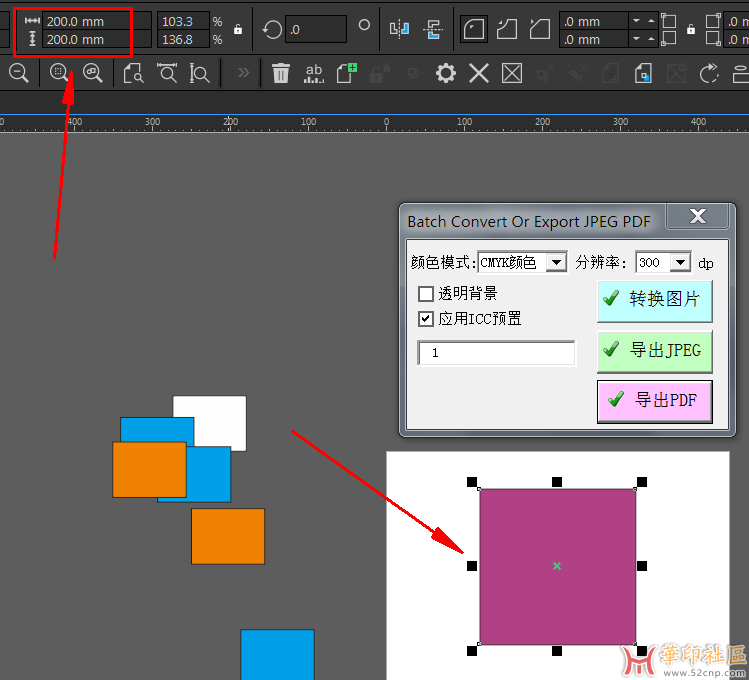The image size is (749, 680).
Task: Enable the 透明背景 checkbox
Action: pyautogui.click(x=426, y=293)
